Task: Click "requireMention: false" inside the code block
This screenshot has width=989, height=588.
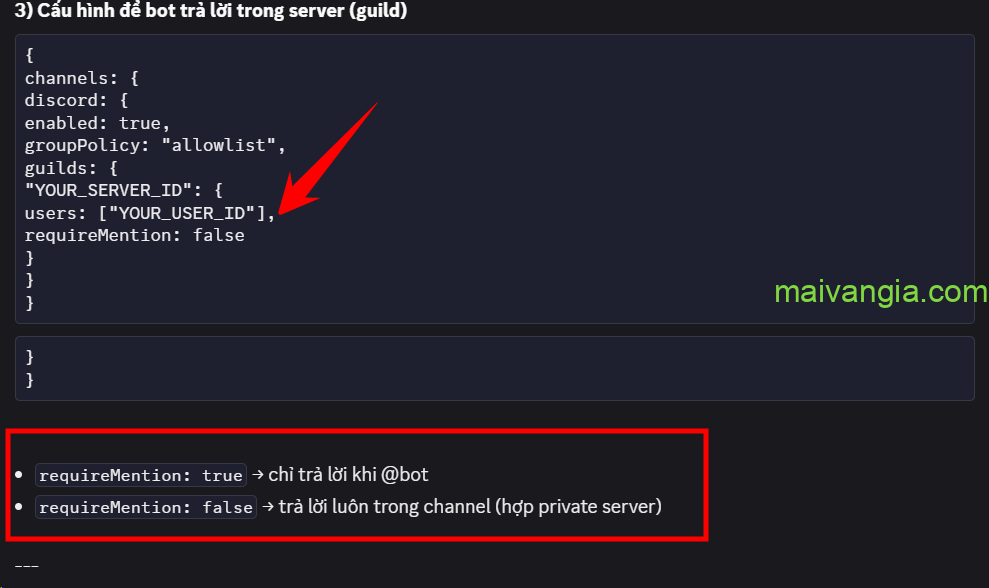Action: (134, 235)
